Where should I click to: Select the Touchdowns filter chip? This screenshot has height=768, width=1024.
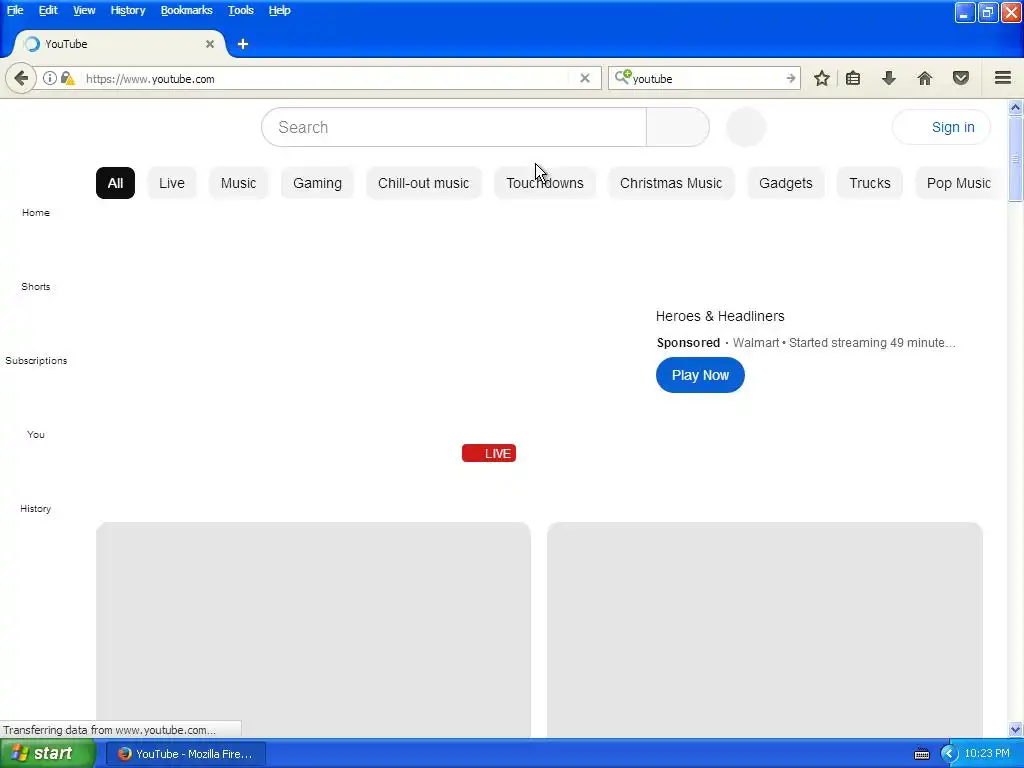point(545,183)
